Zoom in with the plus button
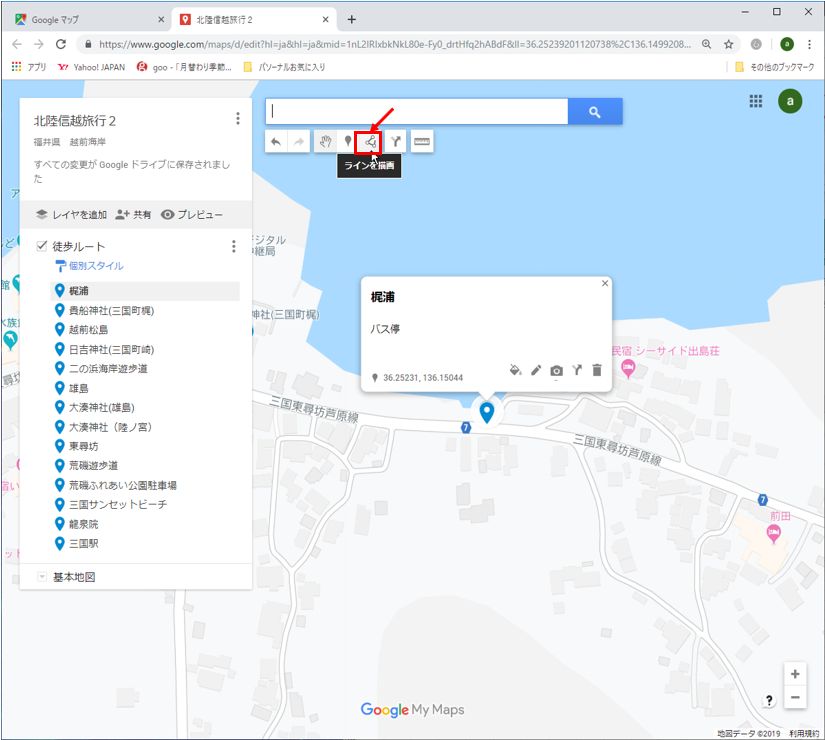 tap(795, 674)
